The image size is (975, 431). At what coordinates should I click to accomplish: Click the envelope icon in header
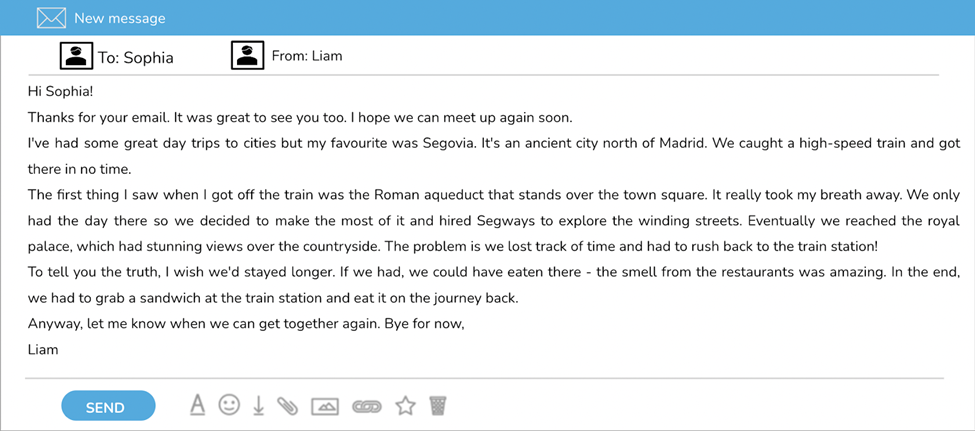pos(51,18)
